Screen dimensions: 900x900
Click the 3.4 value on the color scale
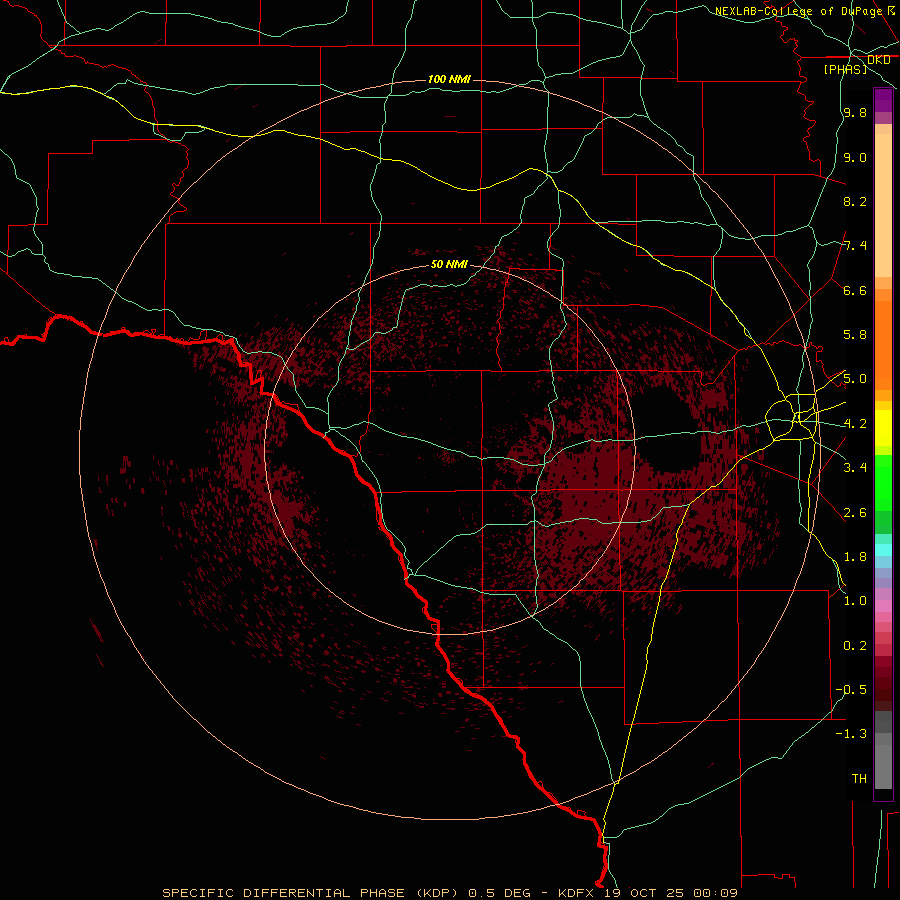pyautogui.click(x=854, y=468)
